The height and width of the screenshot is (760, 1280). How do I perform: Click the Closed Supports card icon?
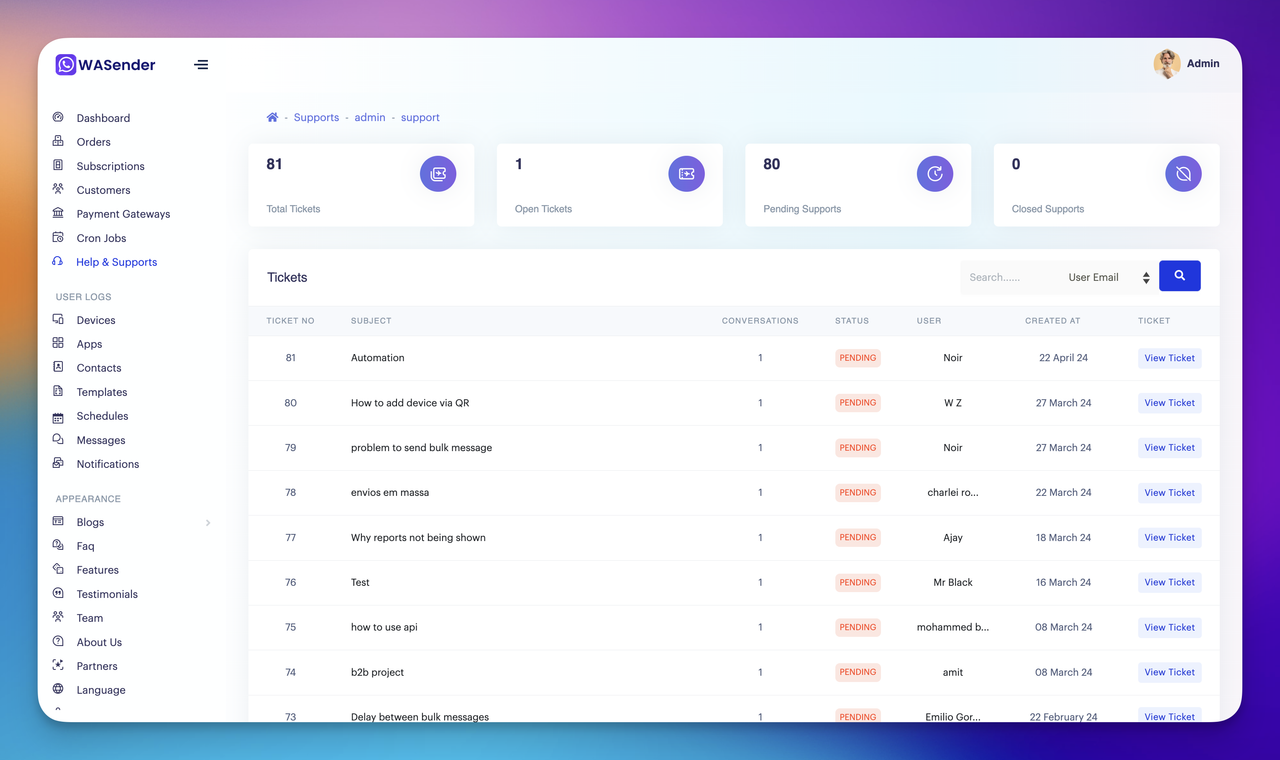click(x=1183, y=174)
